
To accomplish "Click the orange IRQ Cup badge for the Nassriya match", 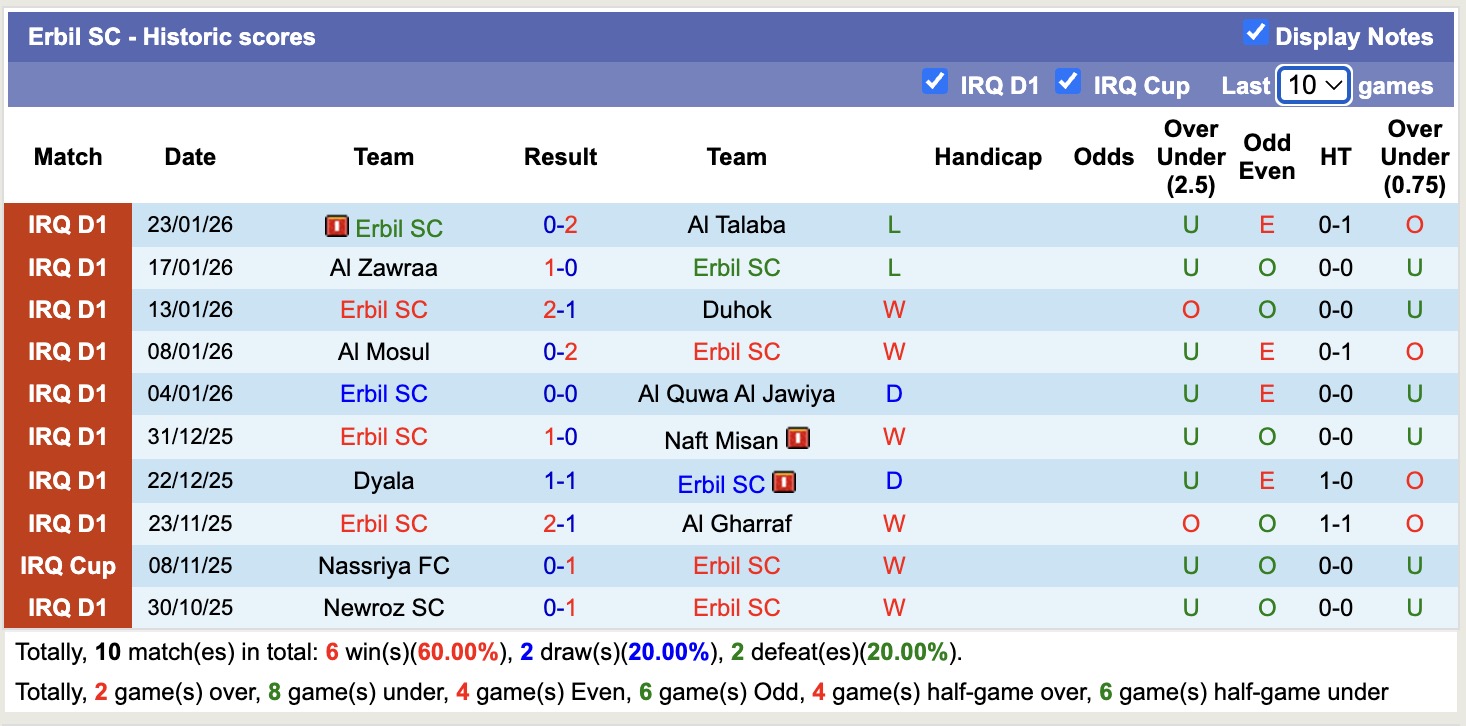I will point(67,565).
